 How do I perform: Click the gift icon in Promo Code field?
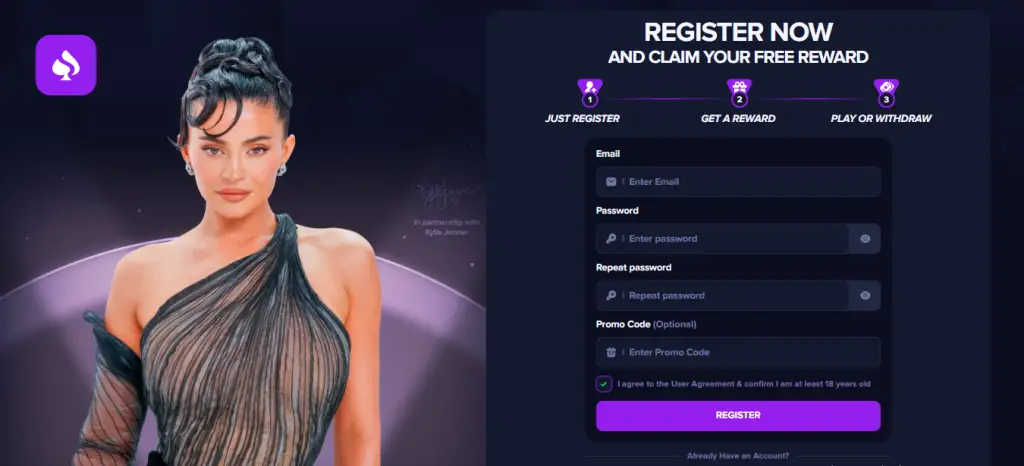pos(611,352)
